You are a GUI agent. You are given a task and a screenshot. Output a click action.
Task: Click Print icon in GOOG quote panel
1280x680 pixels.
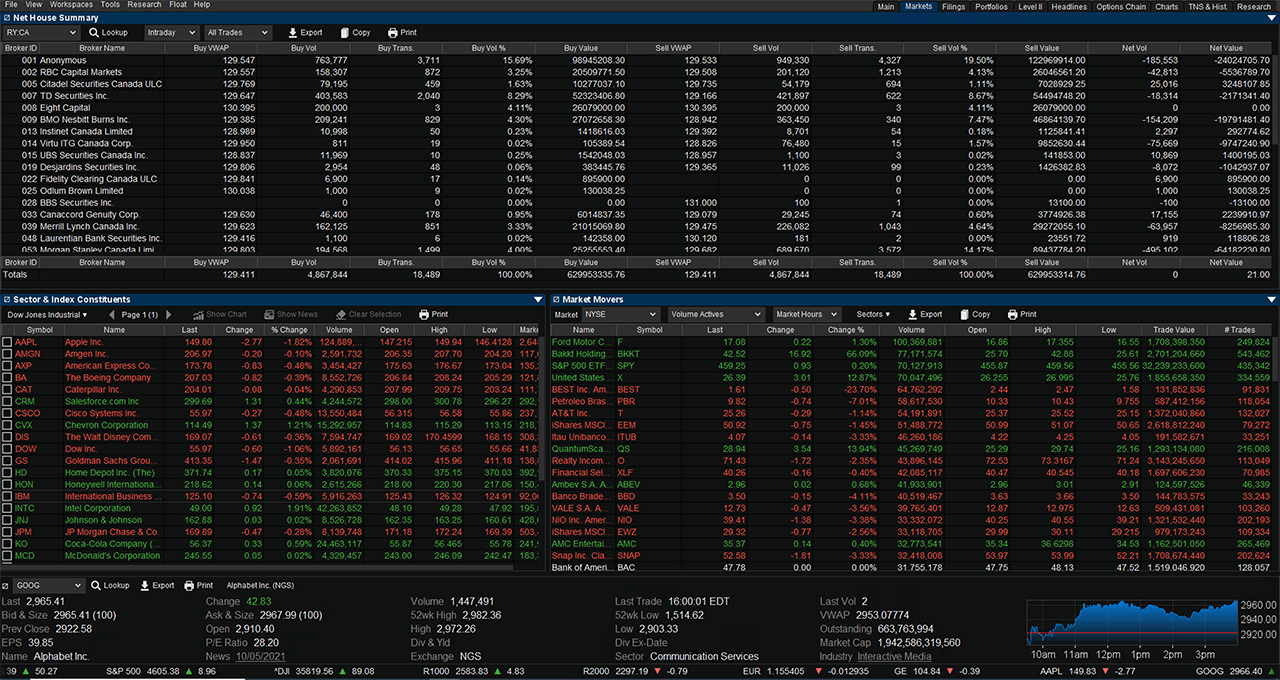[x=189, y=585]
